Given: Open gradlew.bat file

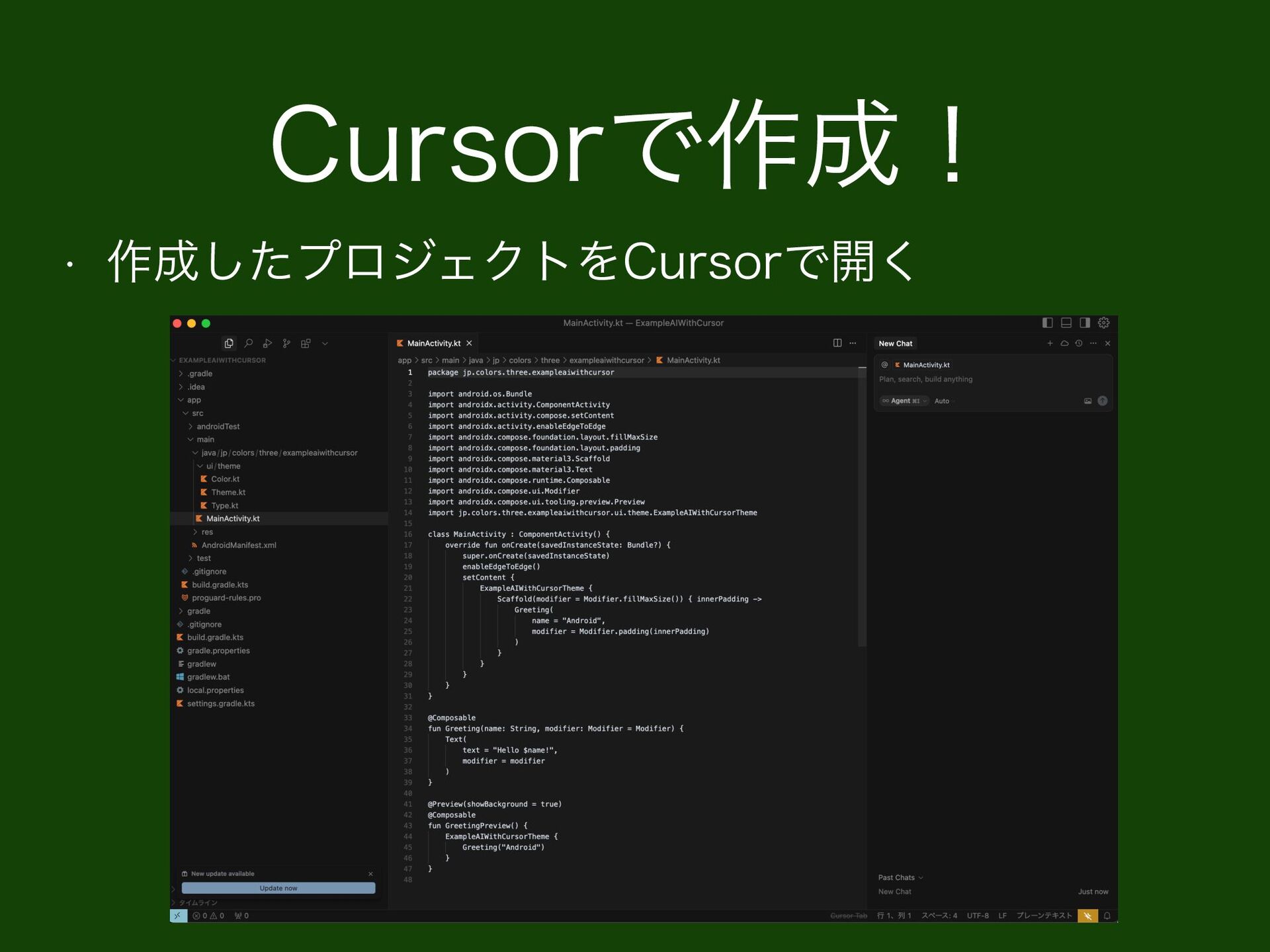Looking at the screenshot, I should point(278,677).
